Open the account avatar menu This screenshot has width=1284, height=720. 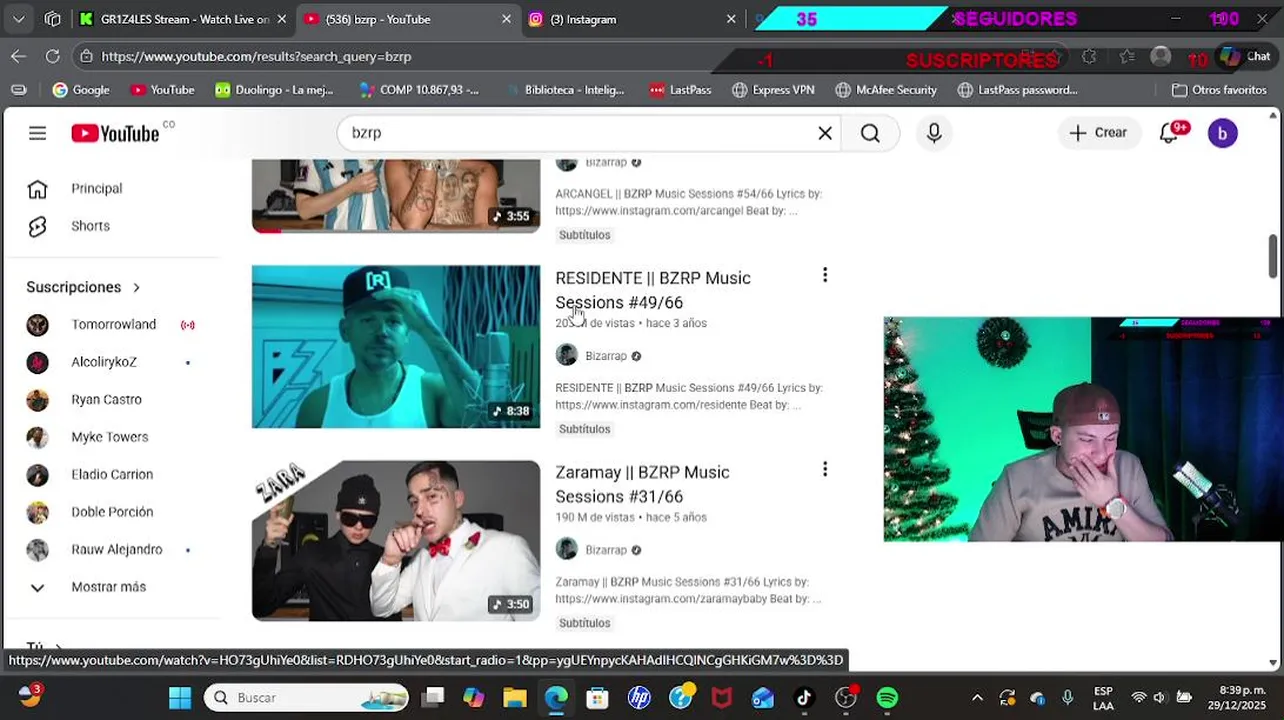(1222, 133)
